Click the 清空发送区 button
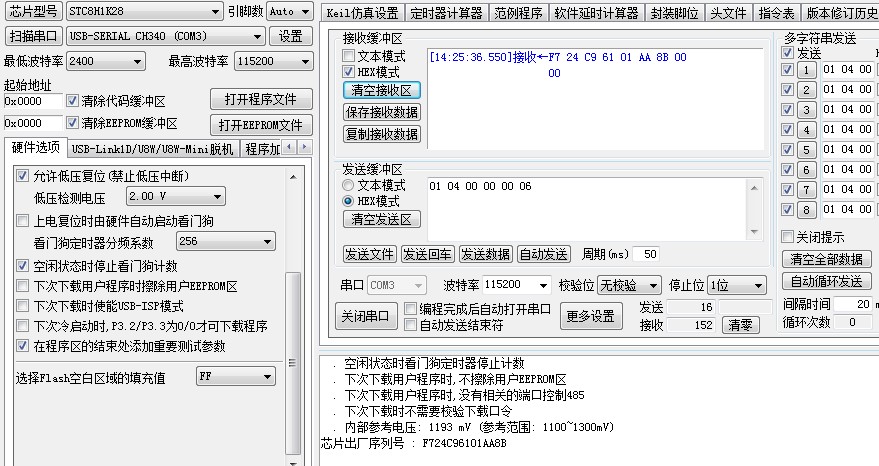Screen dimensions: 879x466 [x=382, y=219]
